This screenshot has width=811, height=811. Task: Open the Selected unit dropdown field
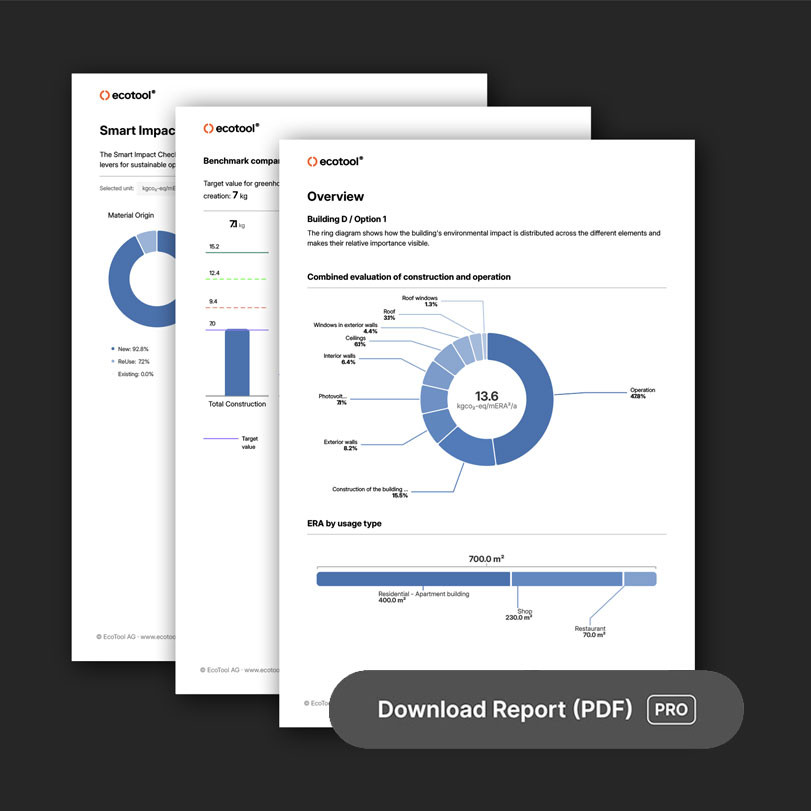[x=158, y=188]
